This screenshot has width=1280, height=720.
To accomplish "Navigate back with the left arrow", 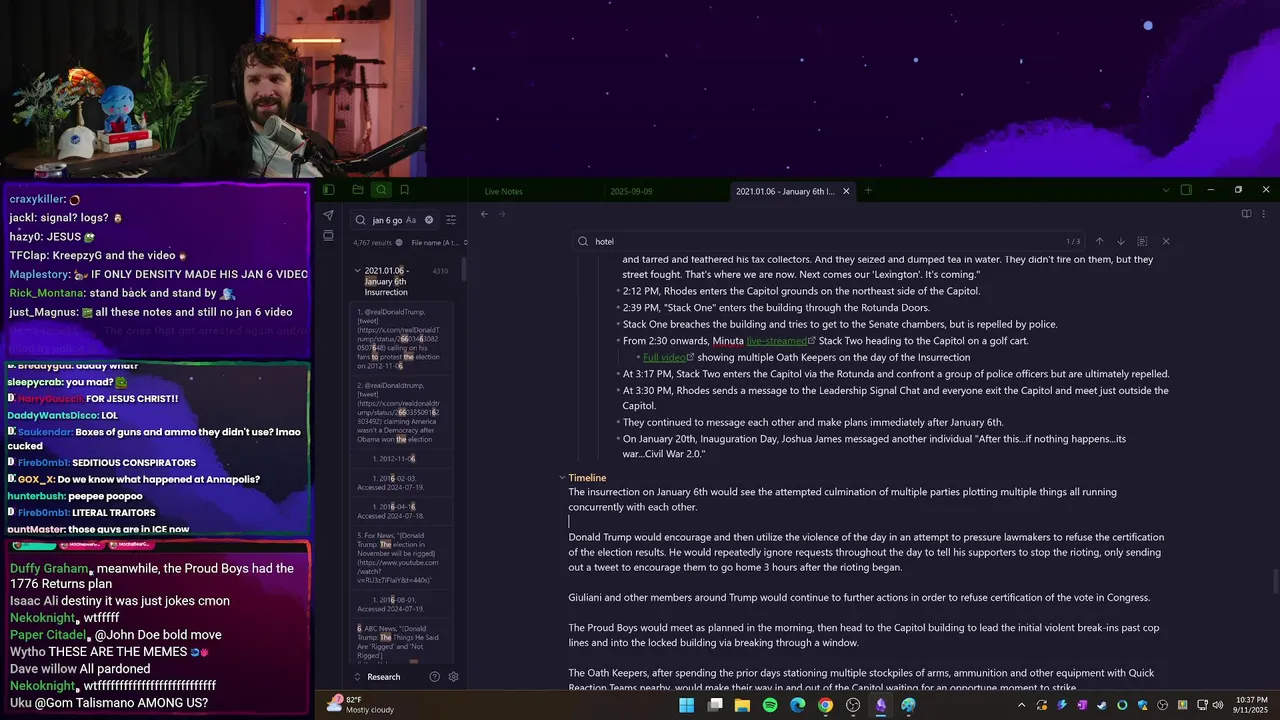I will pos(484,213).
